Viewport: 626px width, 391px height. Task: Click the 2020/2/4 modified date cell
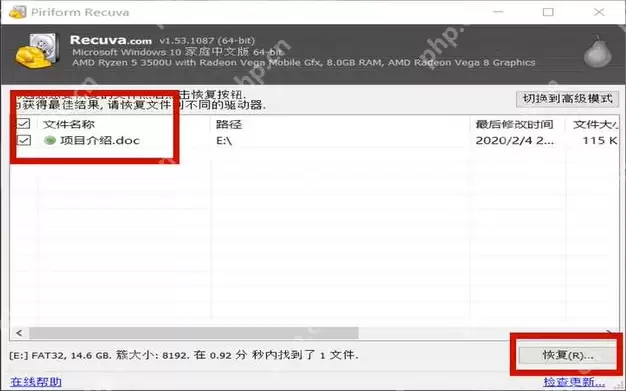click(515, 141)
